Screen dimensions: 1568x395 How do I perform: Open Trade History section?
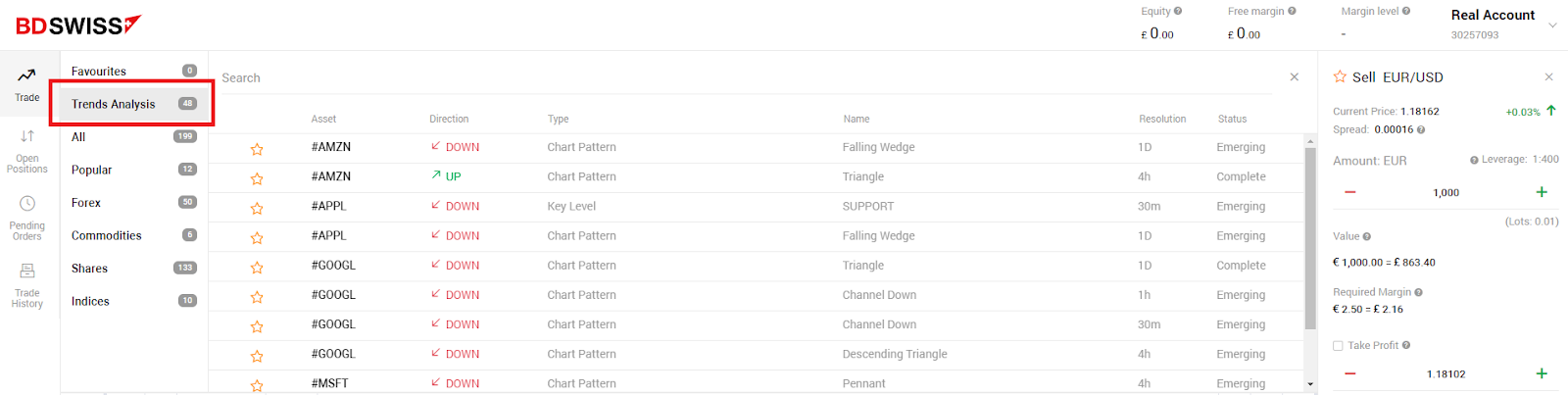[x=27, y=284]
